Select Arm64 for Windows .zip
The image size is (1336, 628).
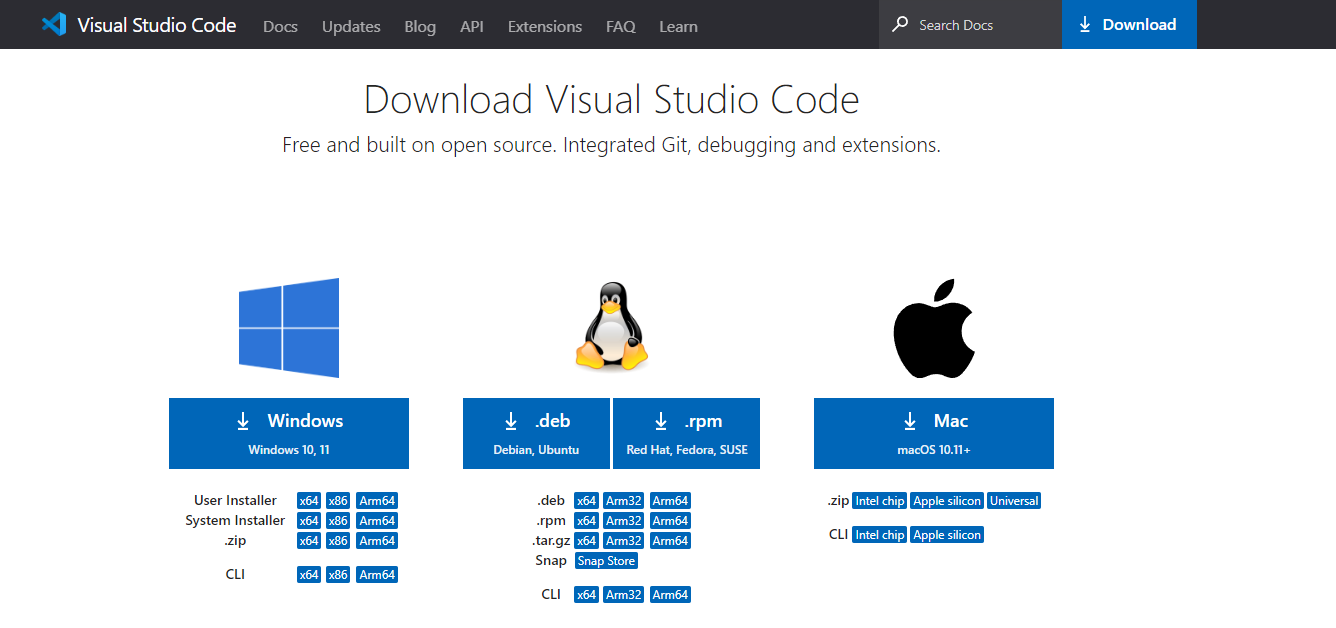point(377,541)
